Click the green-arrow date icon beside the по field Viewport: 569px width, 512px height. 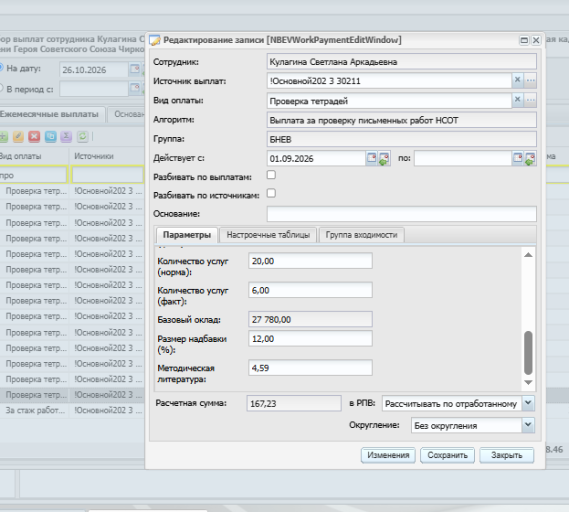pos(530,159)
